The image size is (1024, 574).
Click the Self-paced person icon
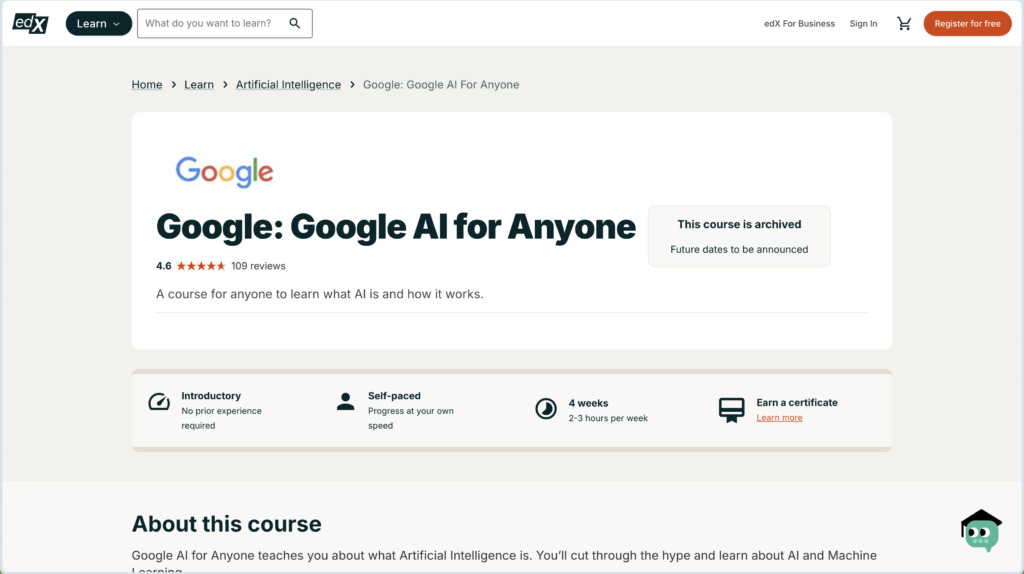[345, 402]
